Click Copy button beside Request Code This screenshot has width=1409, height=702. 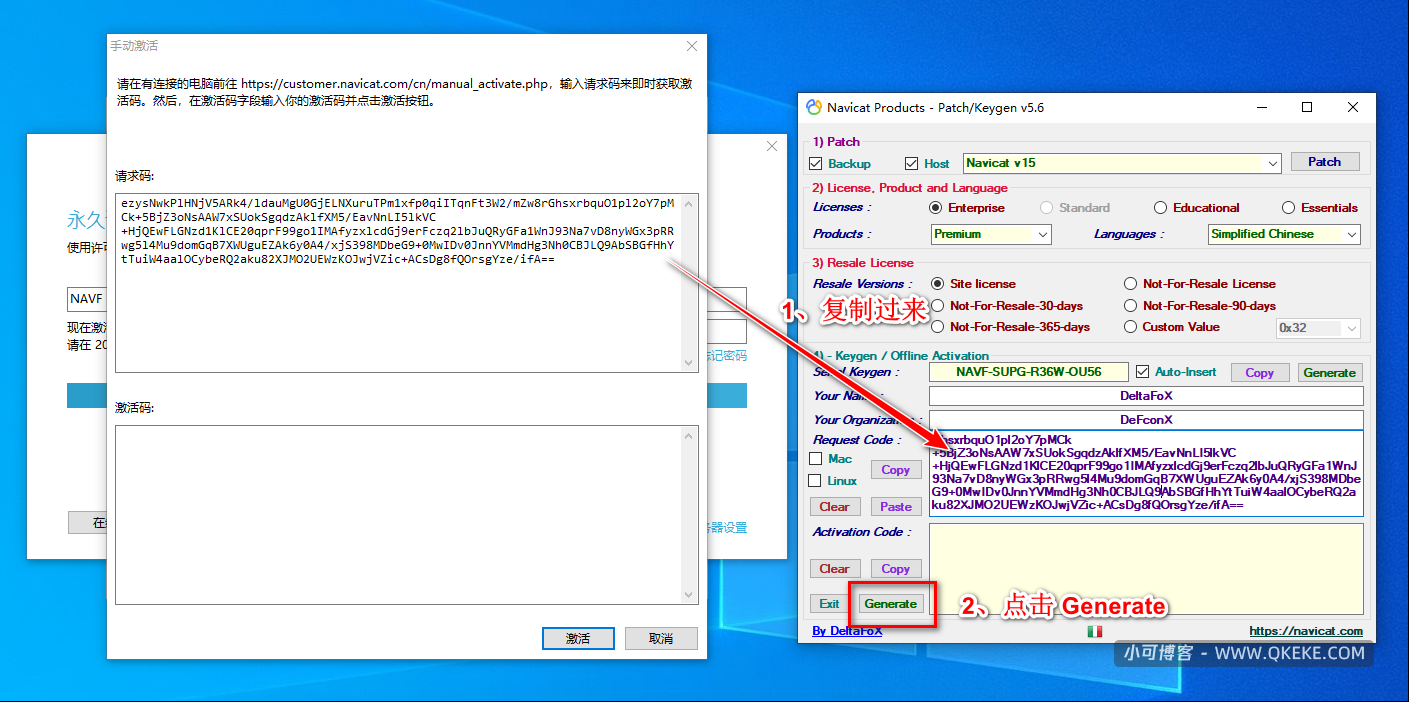click(x=895, y=469)
